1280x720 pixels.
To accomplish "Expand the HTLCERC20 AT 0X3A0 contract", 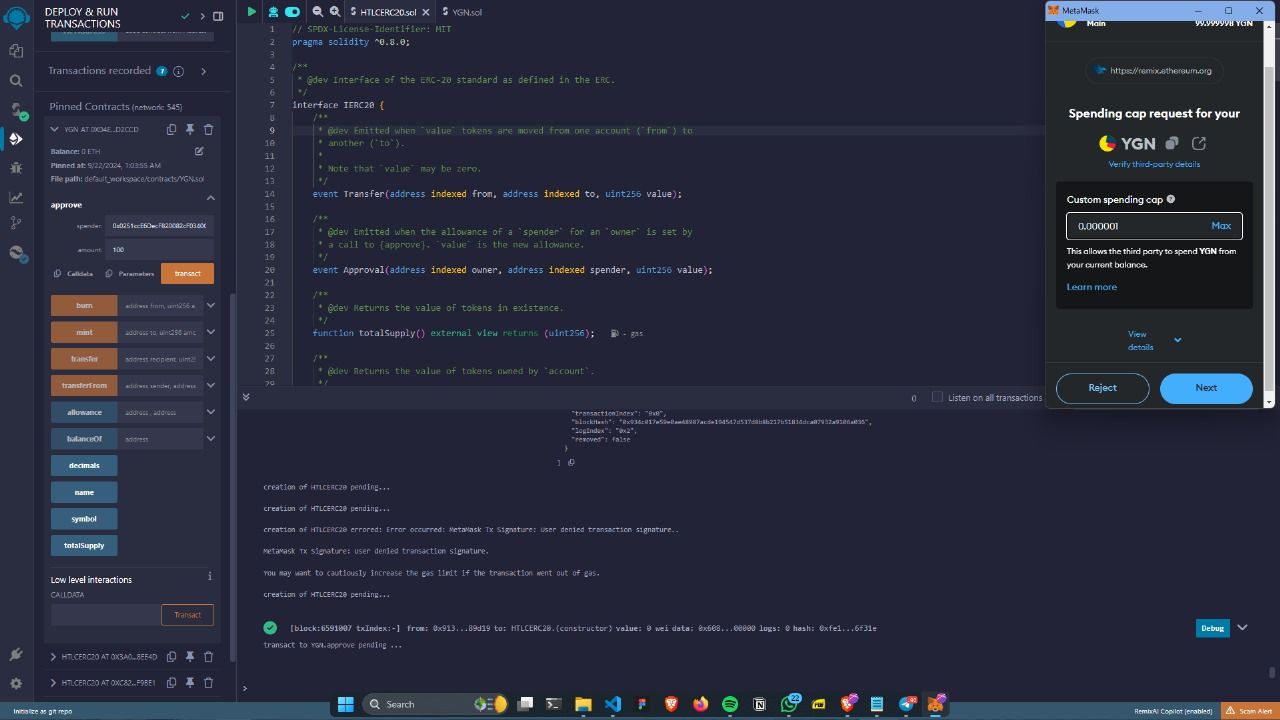I will [54, 657].
